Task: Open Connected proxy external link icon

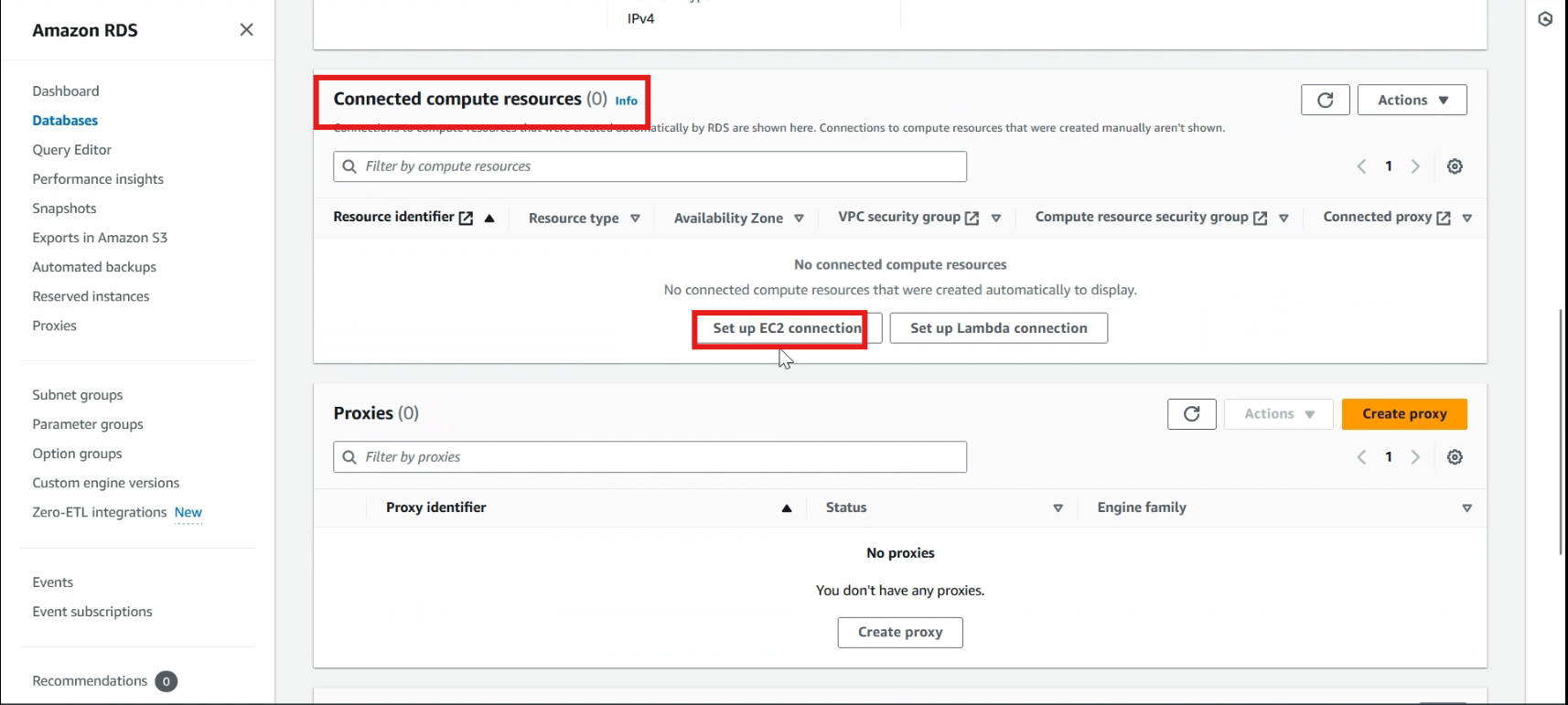Action: pos(1444,218)
